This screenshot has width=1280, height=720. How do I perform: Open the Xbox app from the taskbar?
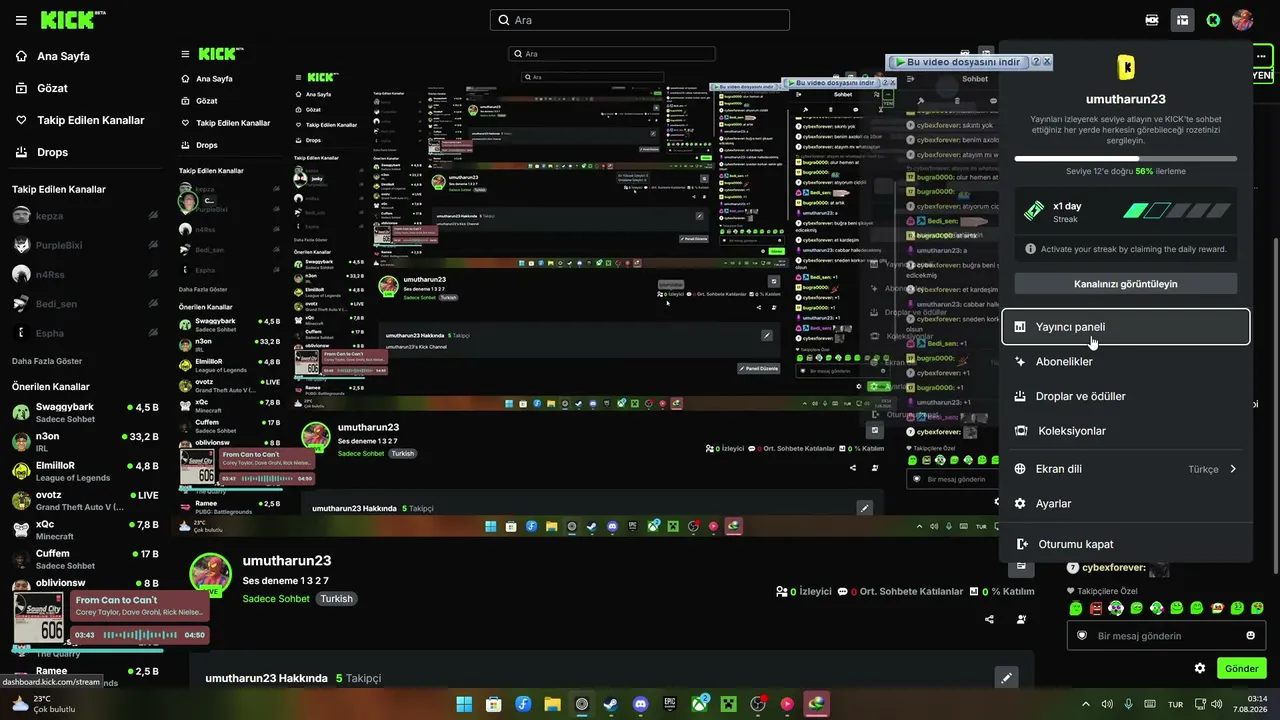click(700, 704)
